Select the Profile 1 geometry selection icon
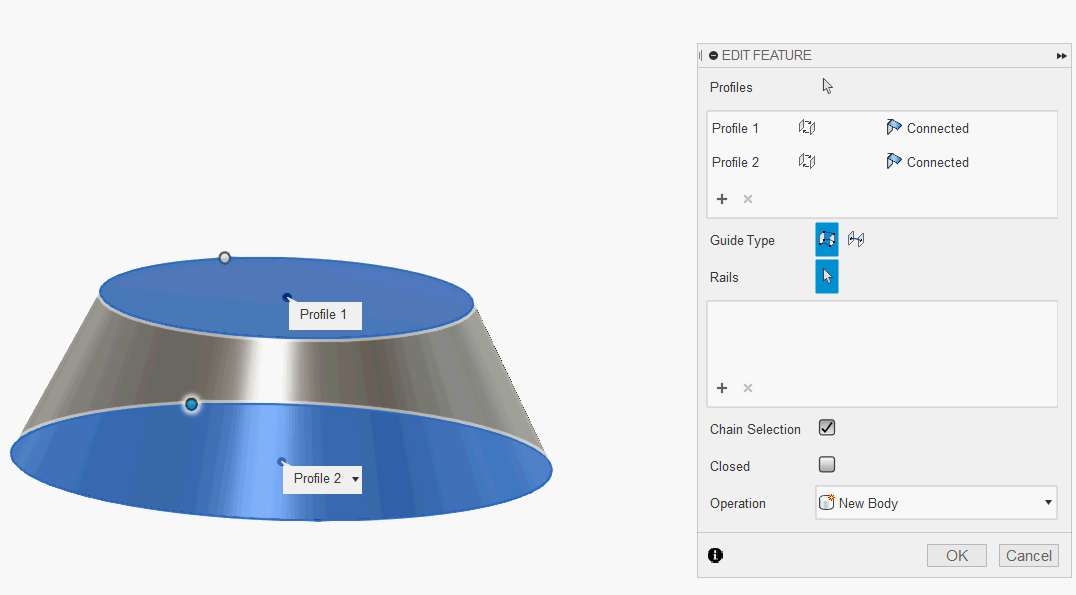 coord(807,127)
